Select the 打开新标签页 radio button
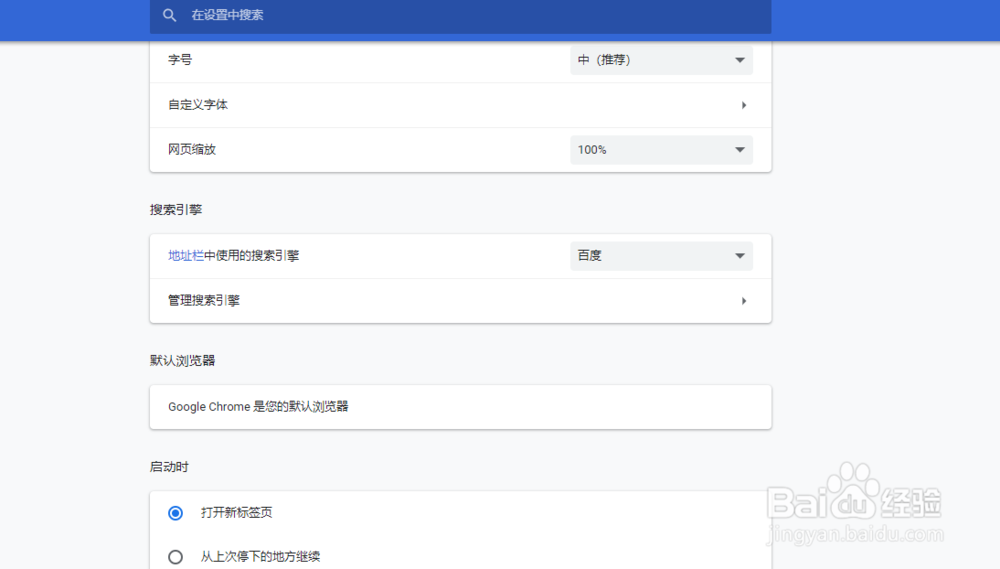 click(175, 513)
